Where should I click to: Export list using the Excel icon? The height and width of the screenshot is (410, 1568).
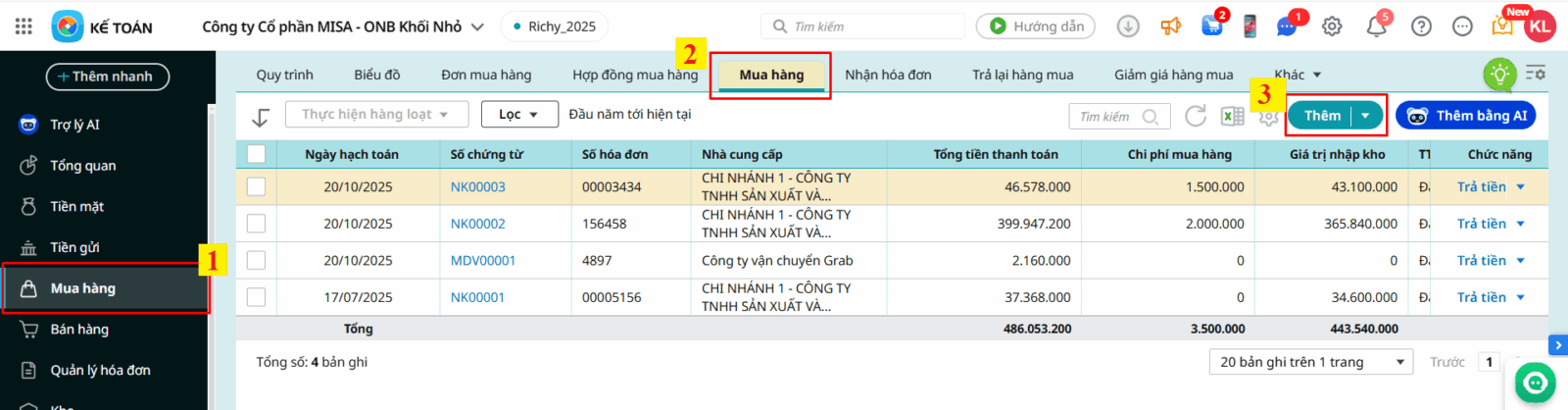coord(1232,117)
